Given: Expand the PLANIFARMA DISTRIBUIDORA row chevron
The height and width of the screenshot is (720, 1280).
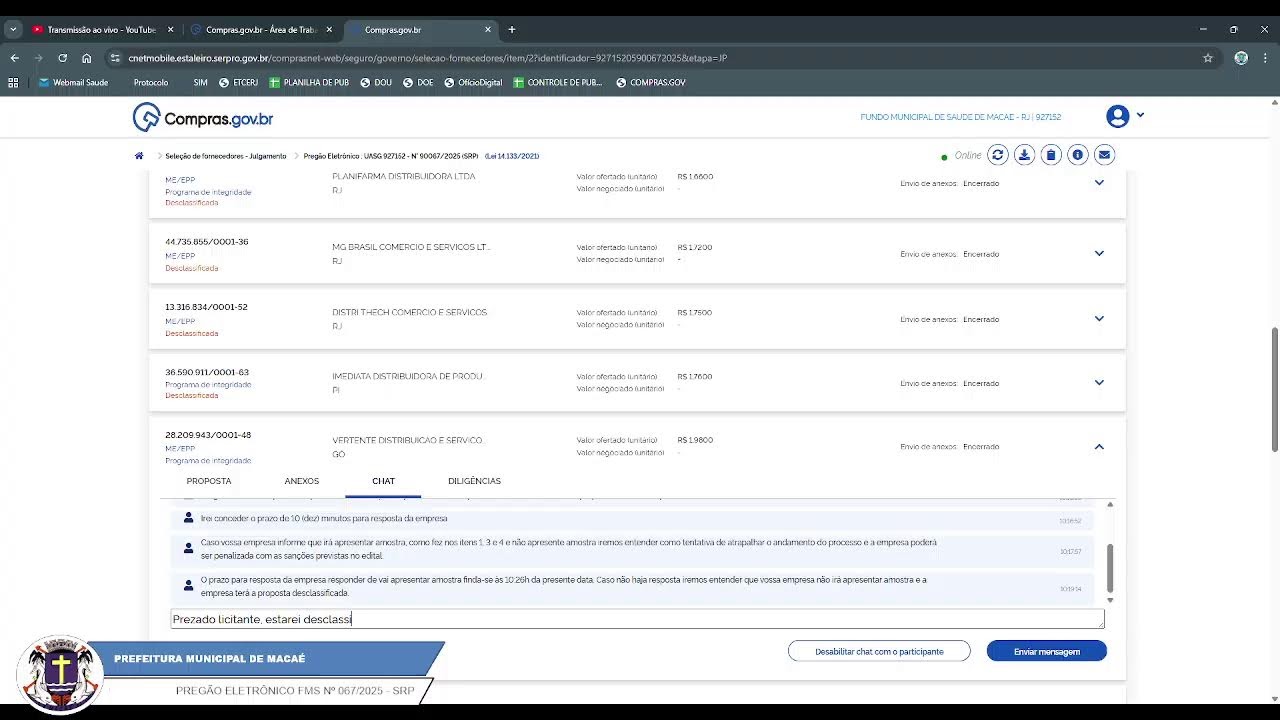Looking at the screenshot, I should click(x=1099, y=183).
